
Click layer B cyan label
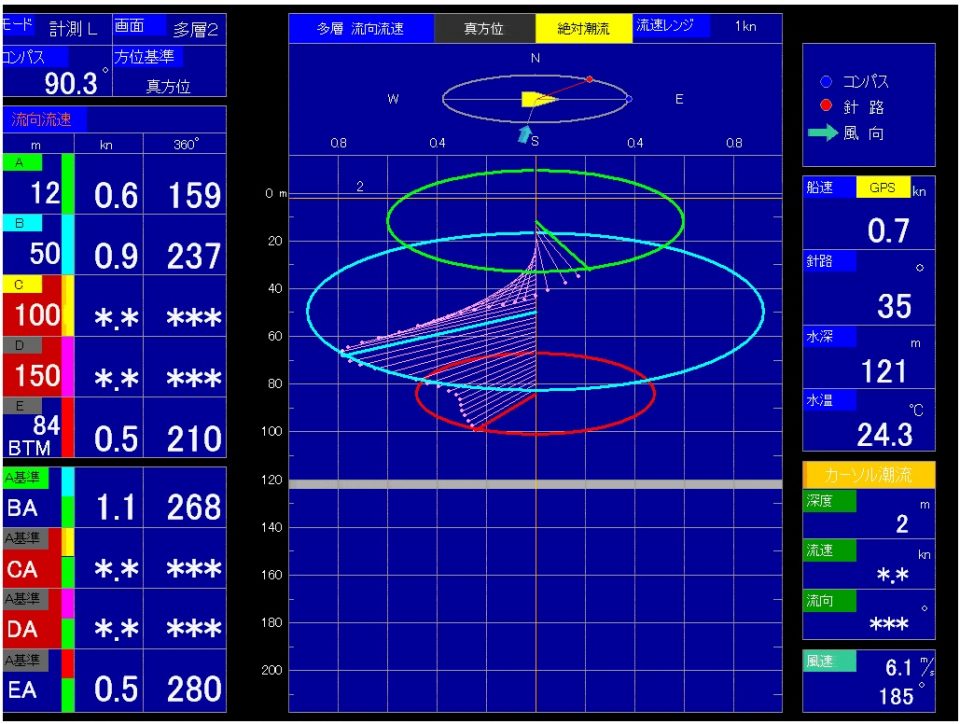point(22,223)
